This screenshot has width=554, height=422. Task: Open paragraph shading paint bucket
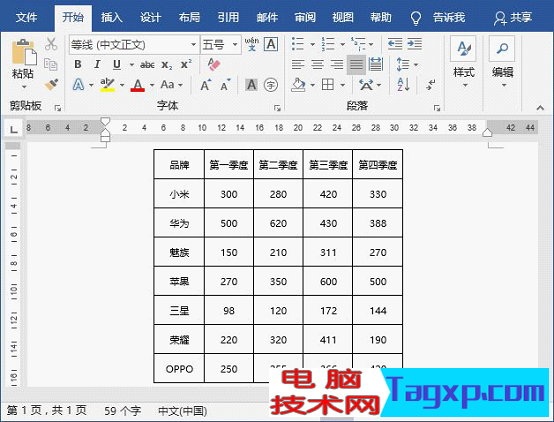298,85
